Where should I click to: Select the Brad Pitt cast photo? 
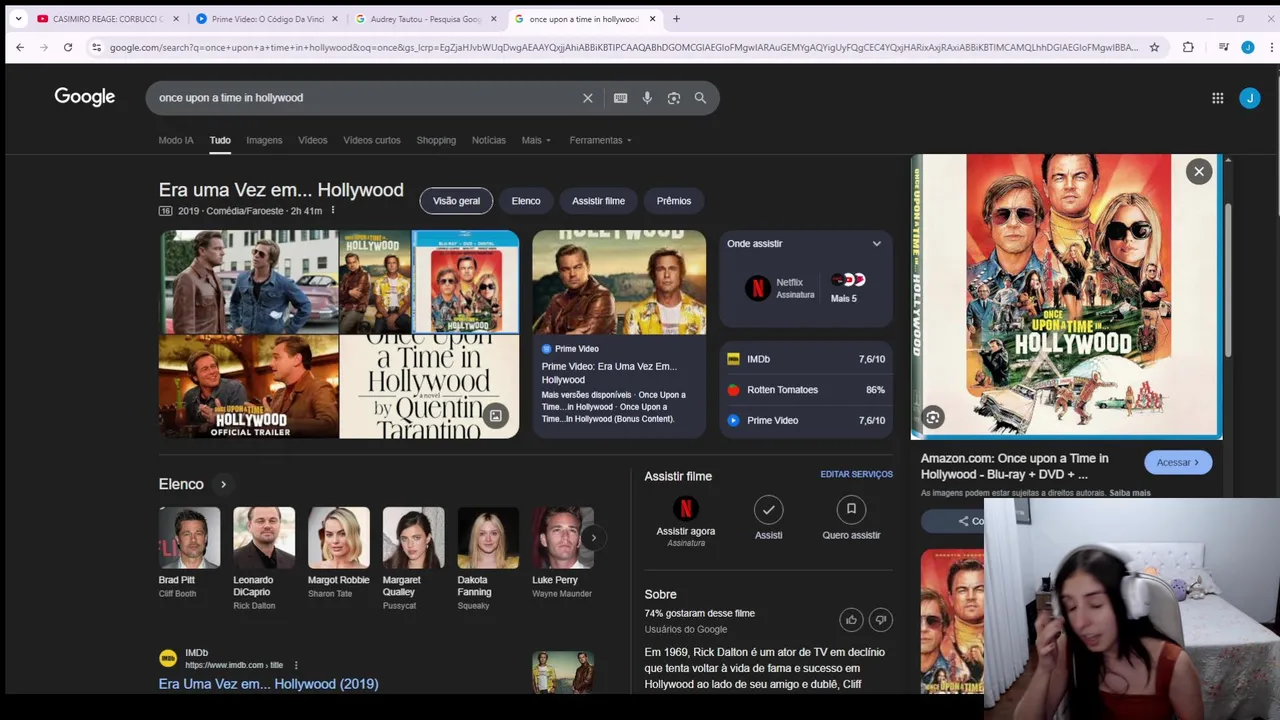click(189, 538)
